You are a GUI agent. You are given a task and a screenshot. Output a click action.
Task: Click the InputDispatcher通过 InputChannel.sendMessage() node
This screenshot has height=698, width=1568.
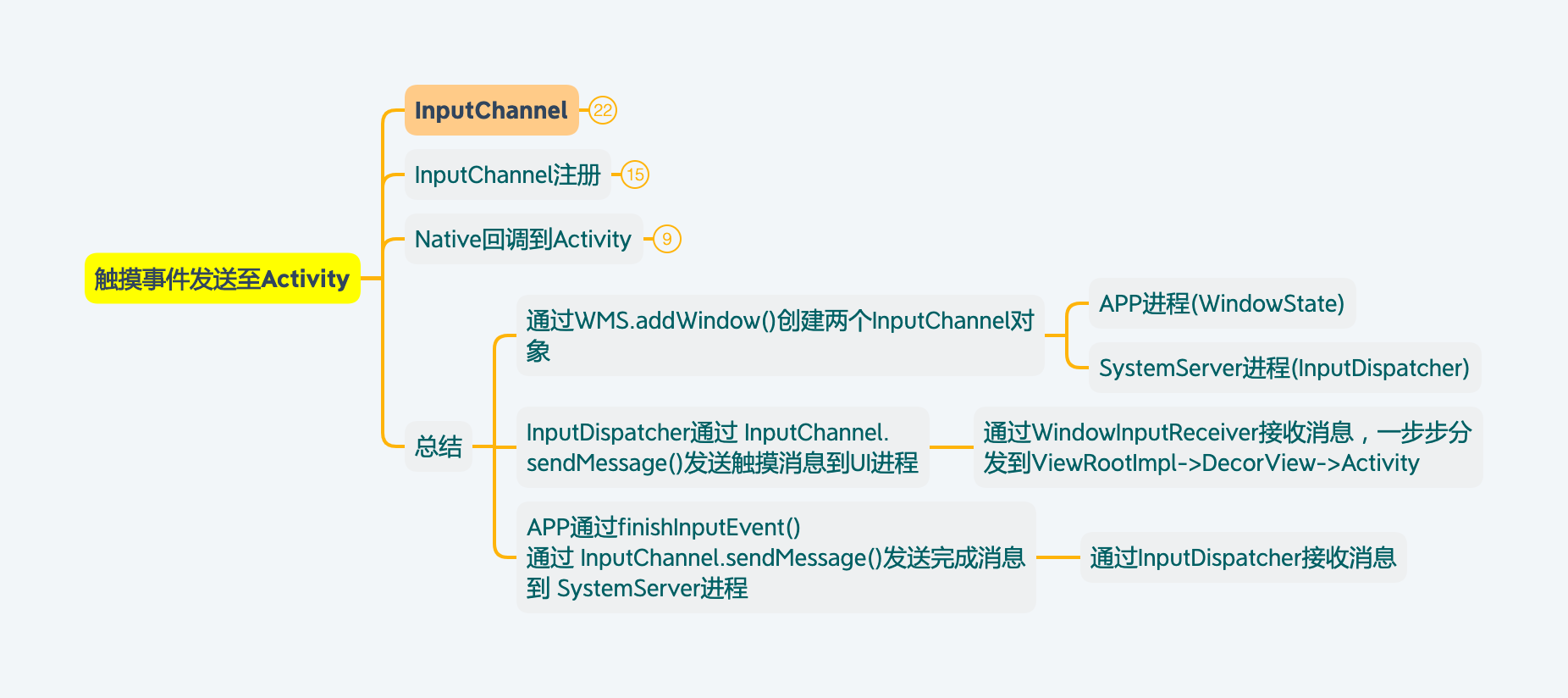[722, 447]
